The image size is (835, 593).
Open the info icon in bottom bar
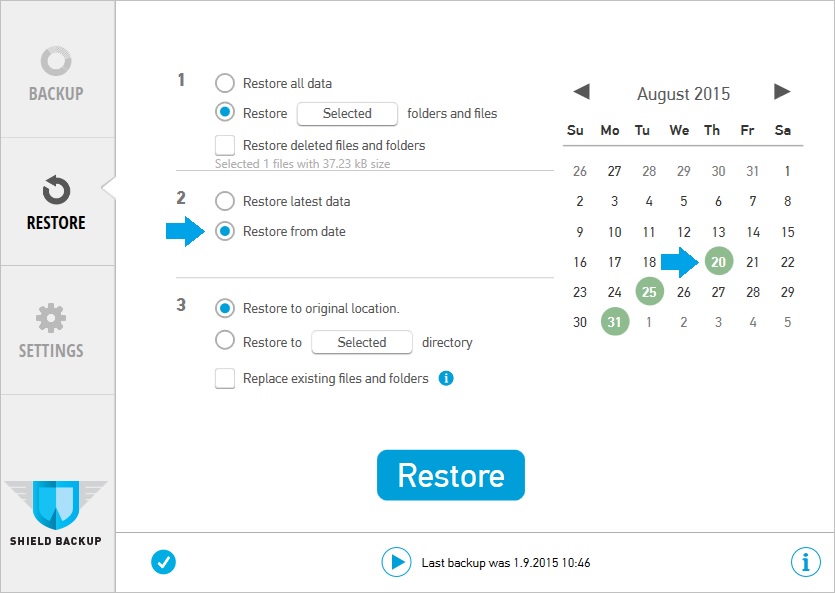[x=806, y=562]
